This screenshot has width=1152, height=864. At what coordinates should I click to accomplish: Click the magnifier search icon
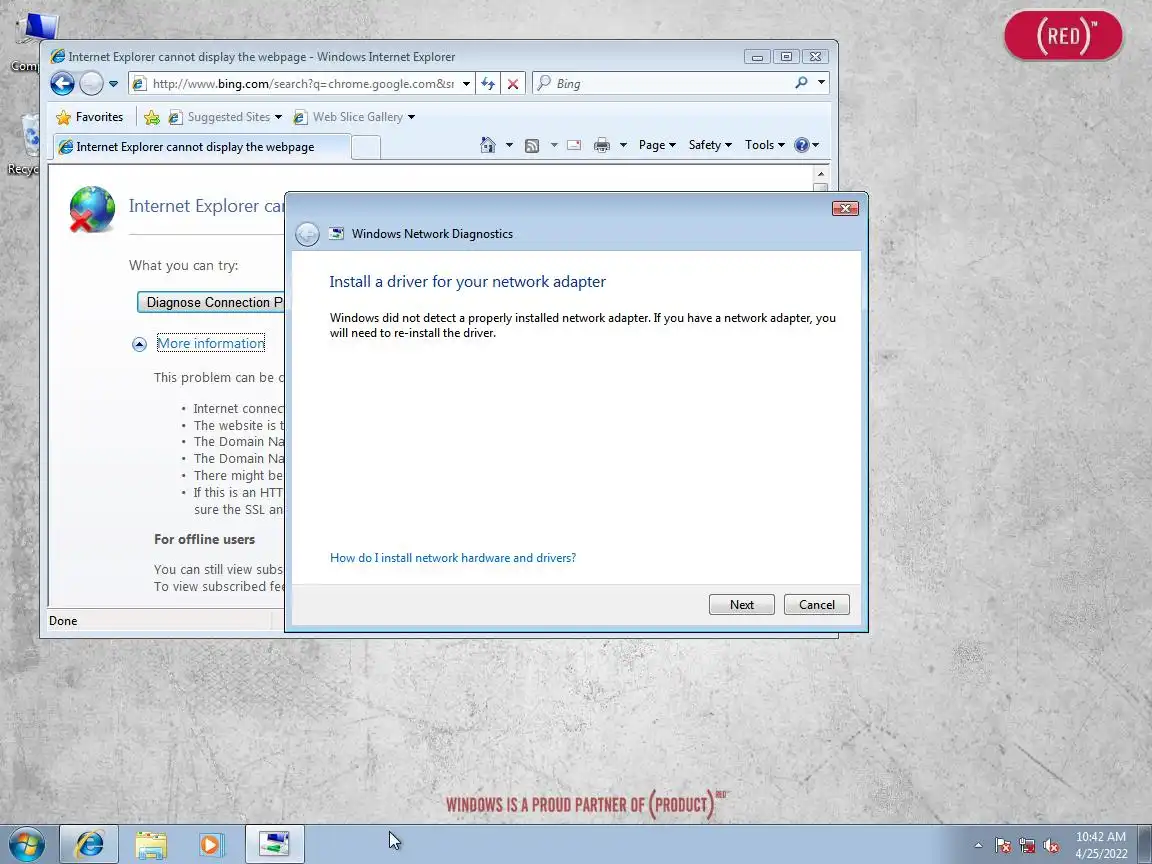801,83
